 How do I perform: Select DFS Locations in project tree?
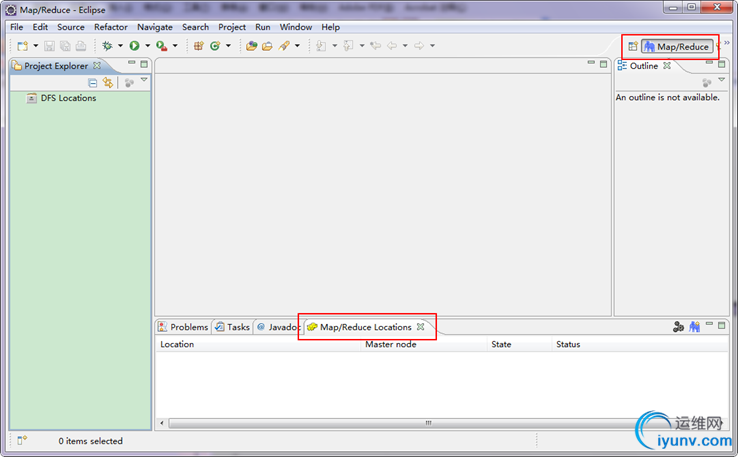pos(68,98)
